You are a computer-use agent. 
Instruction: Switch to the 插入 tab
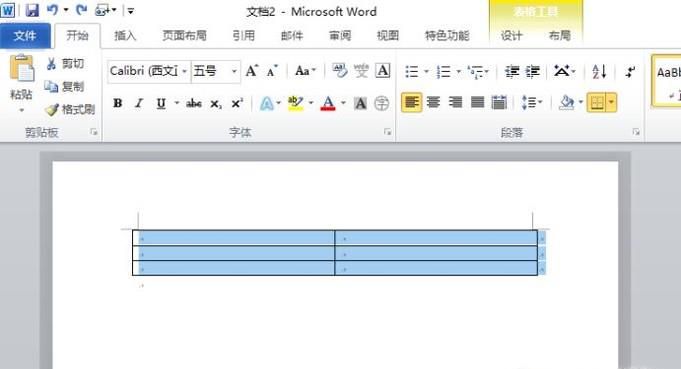[x=125, y=36]
